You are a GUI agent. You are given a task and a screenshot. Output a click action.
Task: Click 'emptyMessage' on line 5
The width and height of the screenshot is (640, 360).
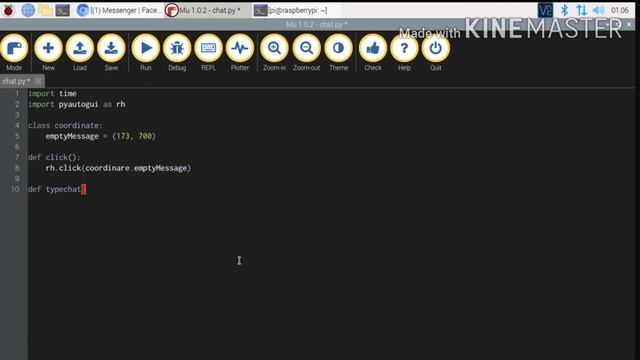tap(72, 136)
